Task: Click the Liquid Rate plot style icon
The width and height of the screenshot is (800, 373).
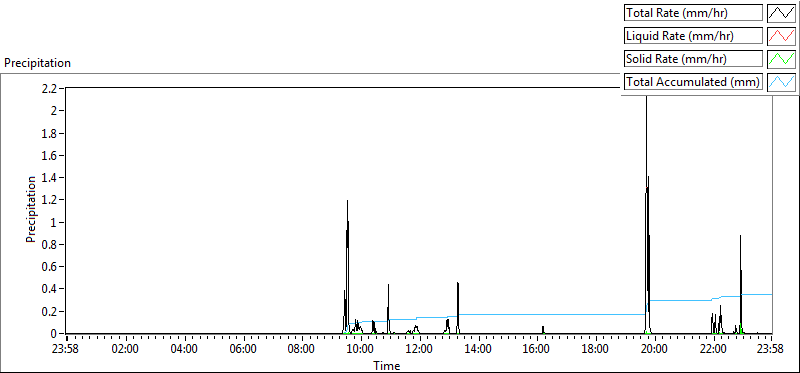Action: (782, 36)
